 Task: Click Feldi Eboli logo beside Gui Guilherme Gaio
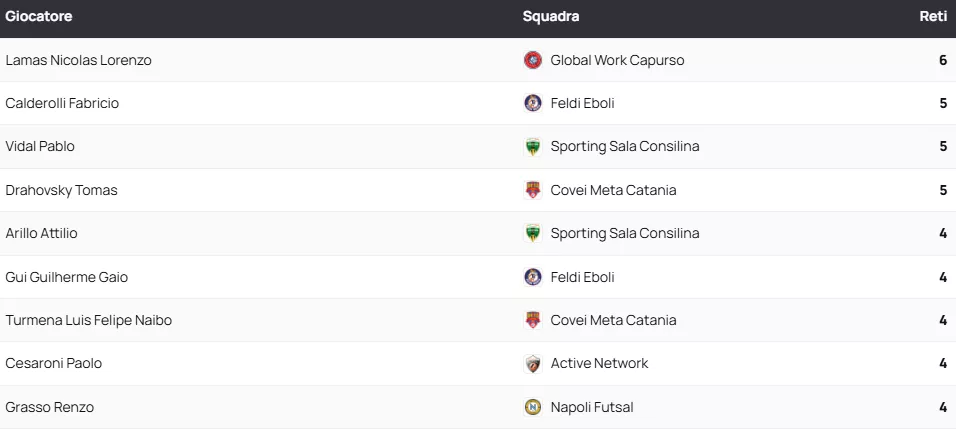pyautogui.click(x=532, y=277)
